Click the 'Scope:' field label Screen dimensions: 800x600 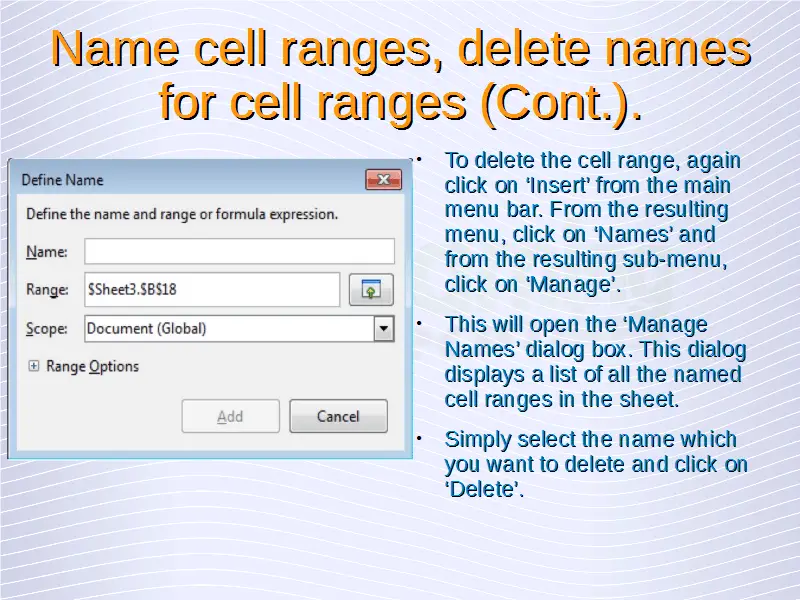pyautogui.click(x=47, y=329)
